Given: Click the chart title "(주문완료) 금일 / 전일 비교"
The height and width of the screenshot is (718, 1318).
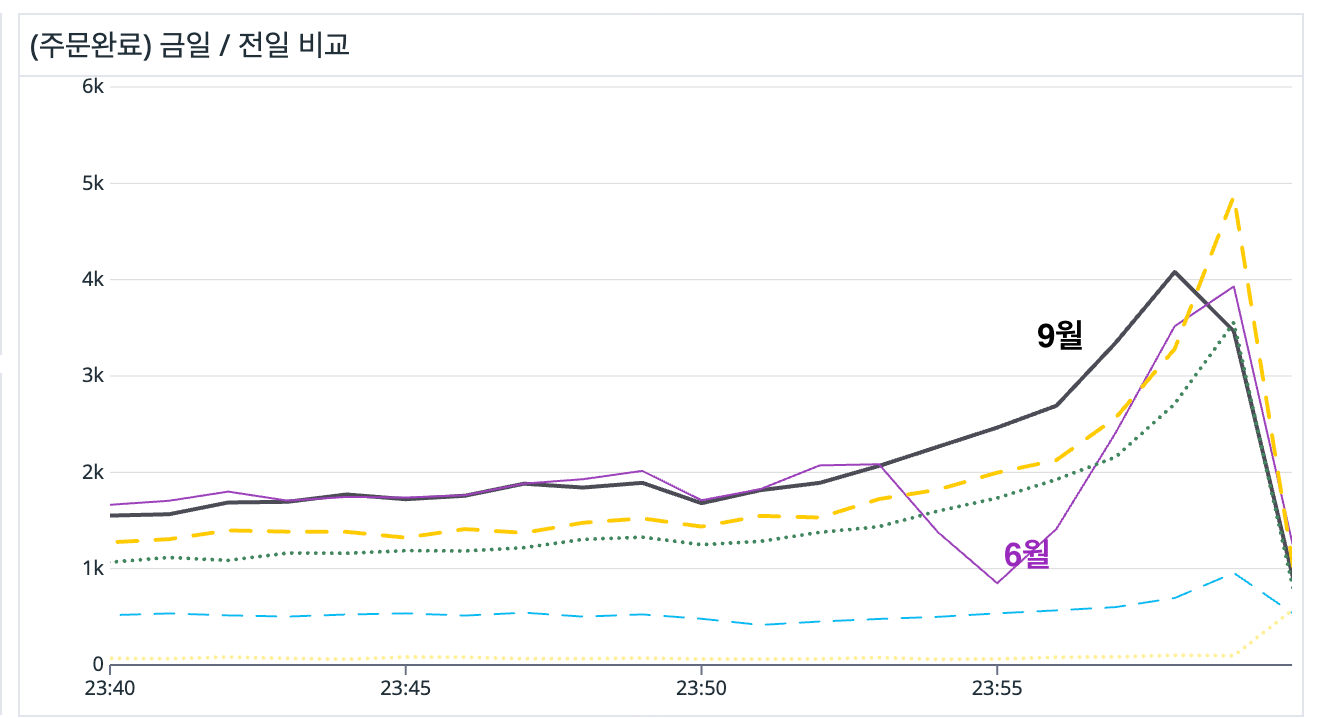Looking at the screenshot, I should click(x=190, y=46).
